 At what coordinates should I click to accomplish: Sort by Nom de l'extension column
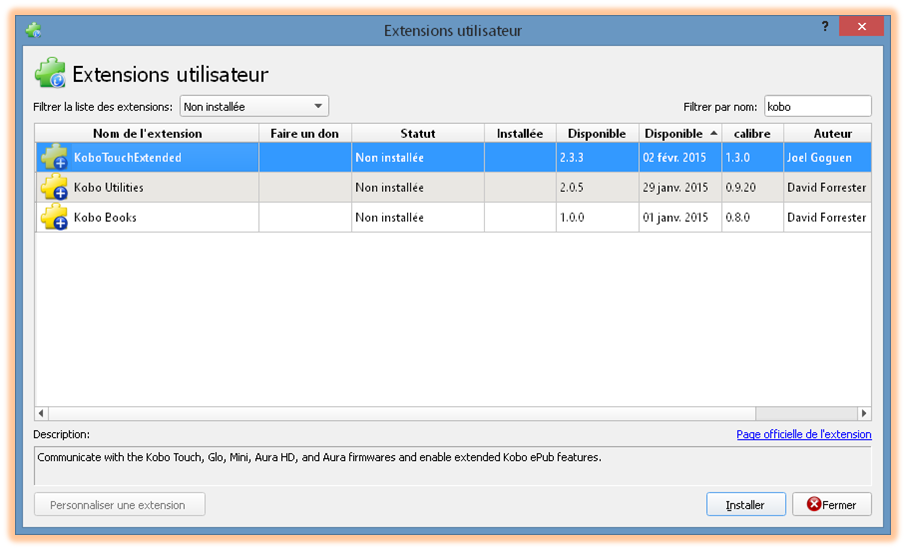(x=147, y=133)
